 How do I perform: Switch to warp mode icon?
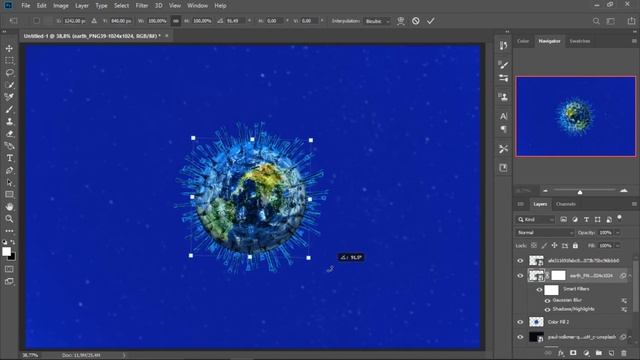point(401,21)
